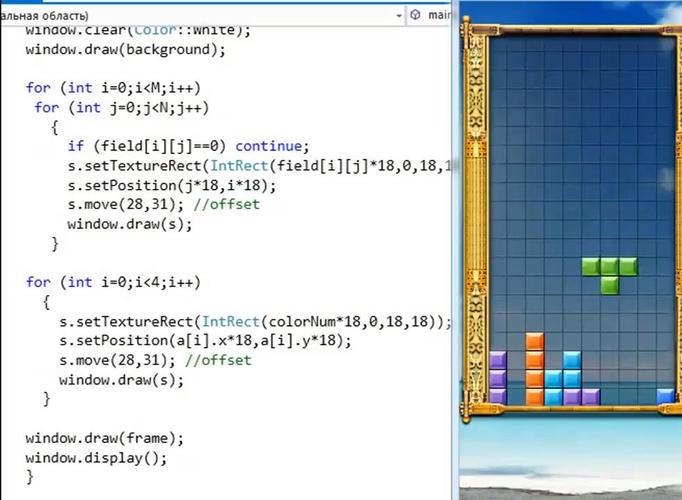Click the "window.clear(Color::White);" line at top
682x500 pixels.
[138, 30]
